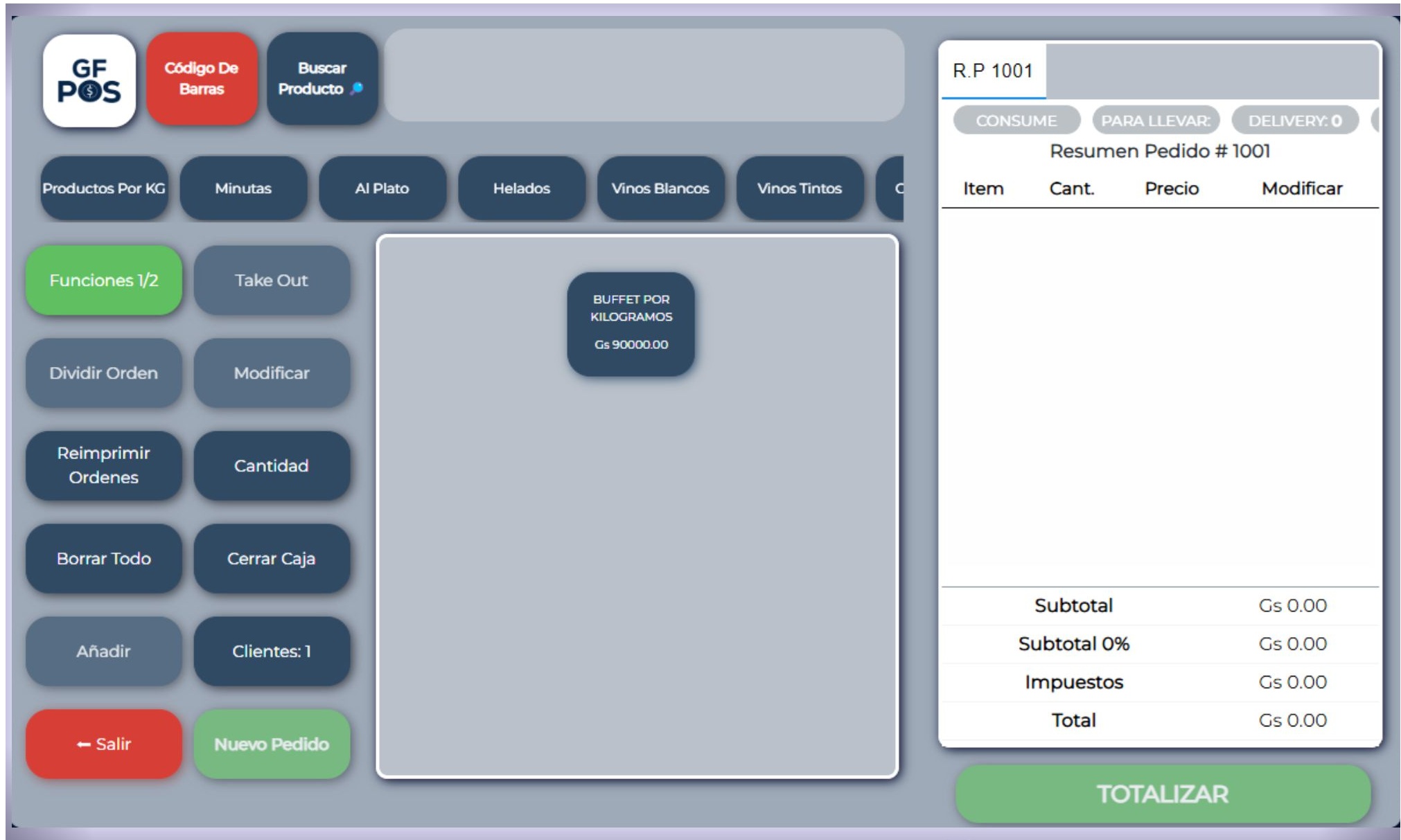Click Cerrar Caja button
Image resolution: width=1401 pixels, height=840 pixels.
pos(272,558)
